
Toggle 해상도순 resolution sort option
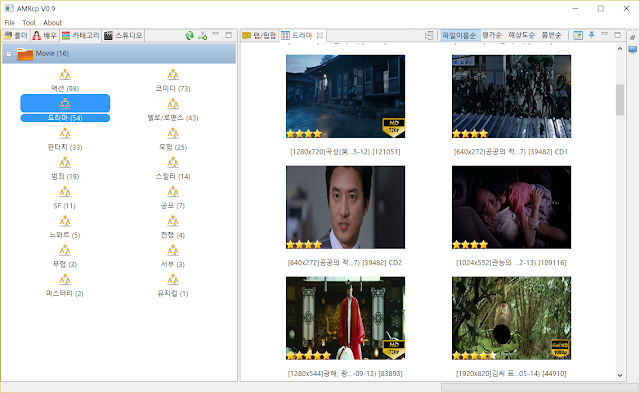coord(521,36)
